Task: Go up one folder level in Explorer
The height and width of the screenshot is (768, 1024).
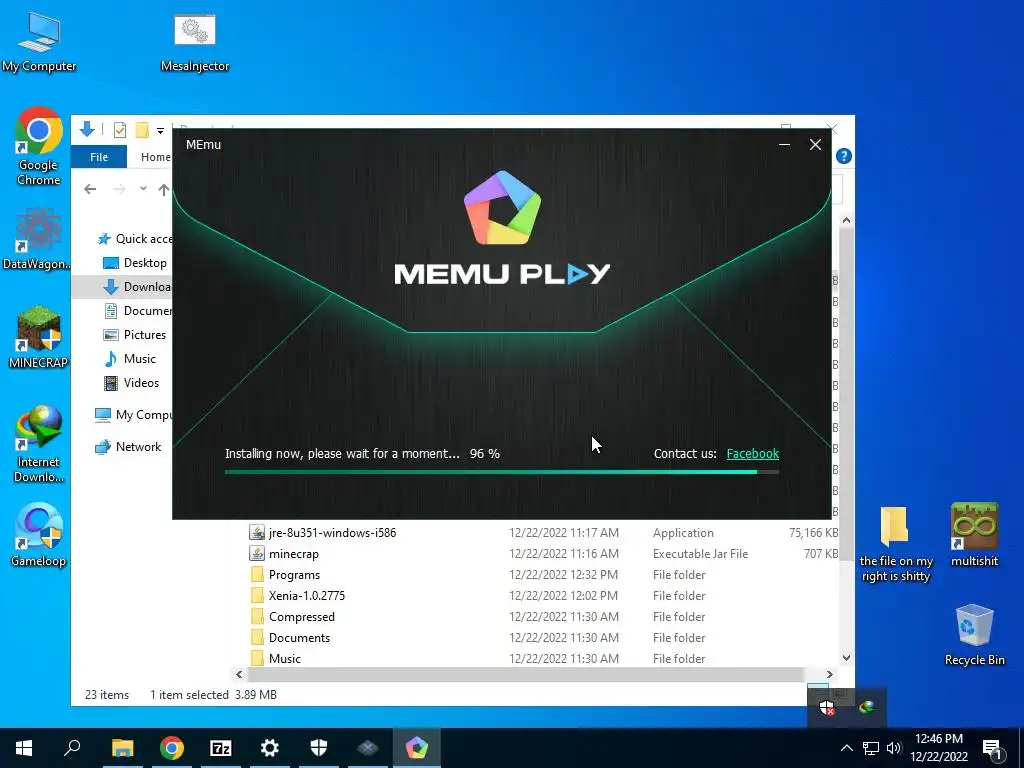Action: (x=163, y=189)
